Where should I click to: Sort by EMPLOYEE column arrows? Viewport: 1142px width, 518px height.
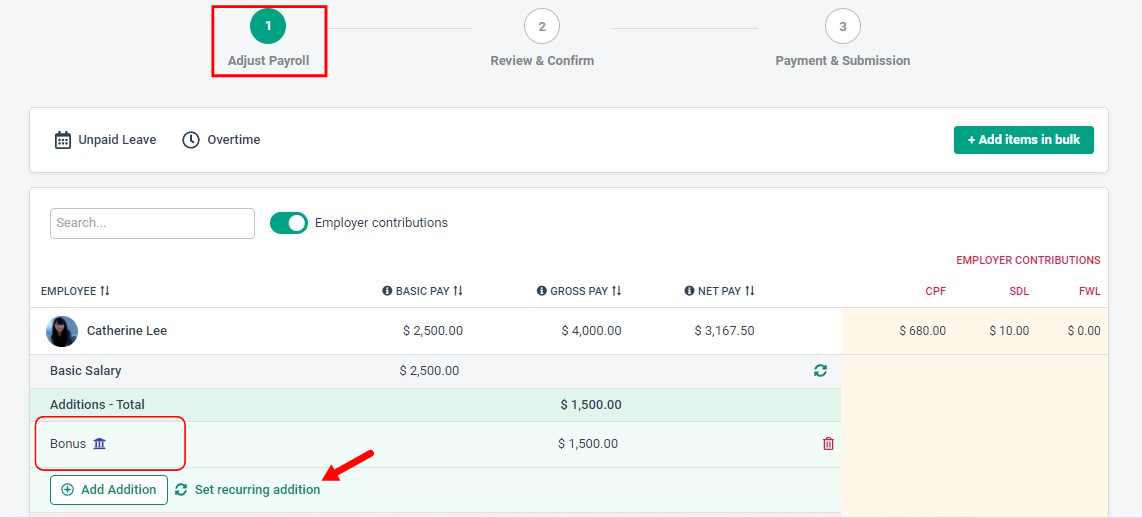click(x=105, y=291)
